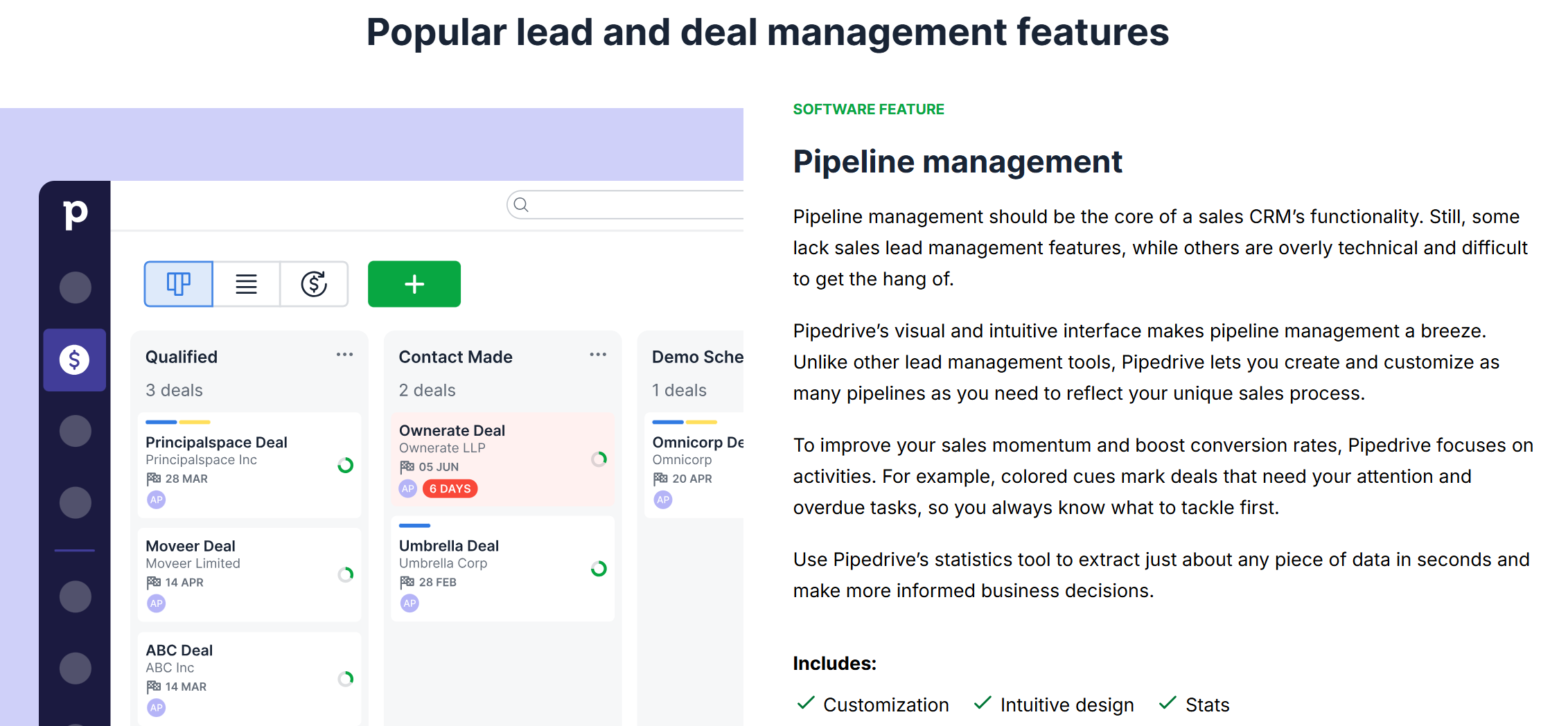
Task: Click 'Umbrella Corp' company name
Action: pos(443,563)
